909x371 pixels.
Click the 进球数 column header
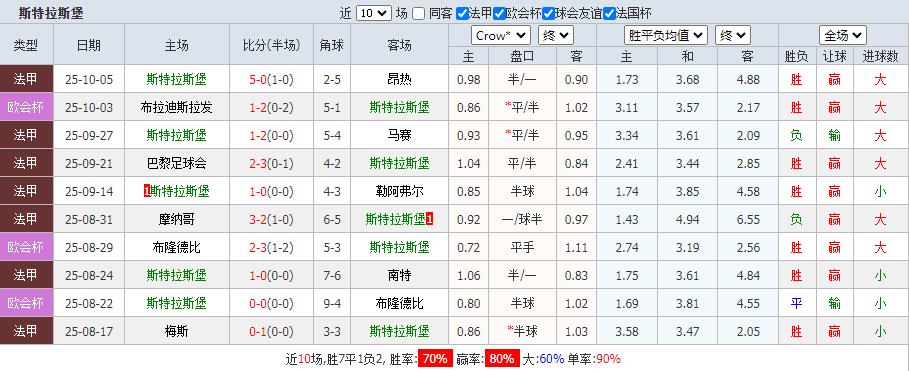[x=880, y=56]
